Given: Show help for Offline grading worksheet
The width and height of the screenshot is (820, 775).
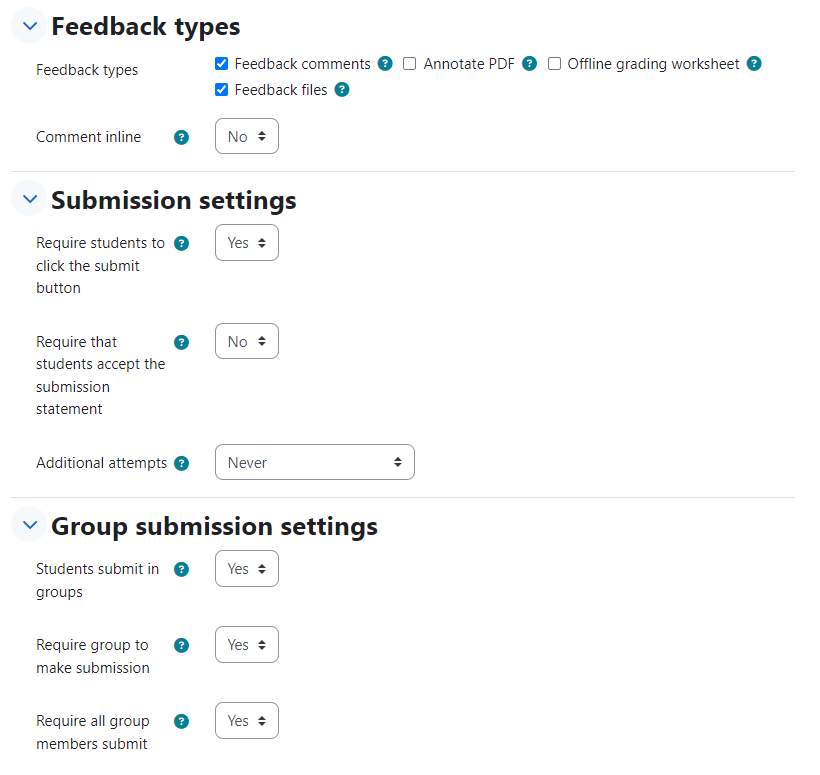Looking at the screenshot, I should [754, 64].
